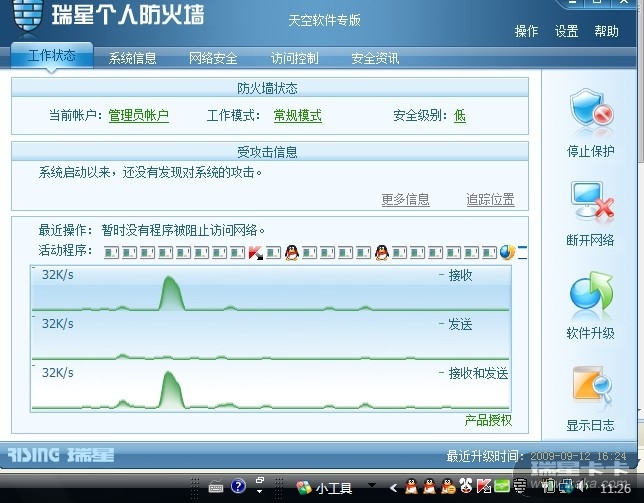This screenshot has height=503, width=644.
Task: Open the 更多信息 link
Action: (x=405, y=200)
